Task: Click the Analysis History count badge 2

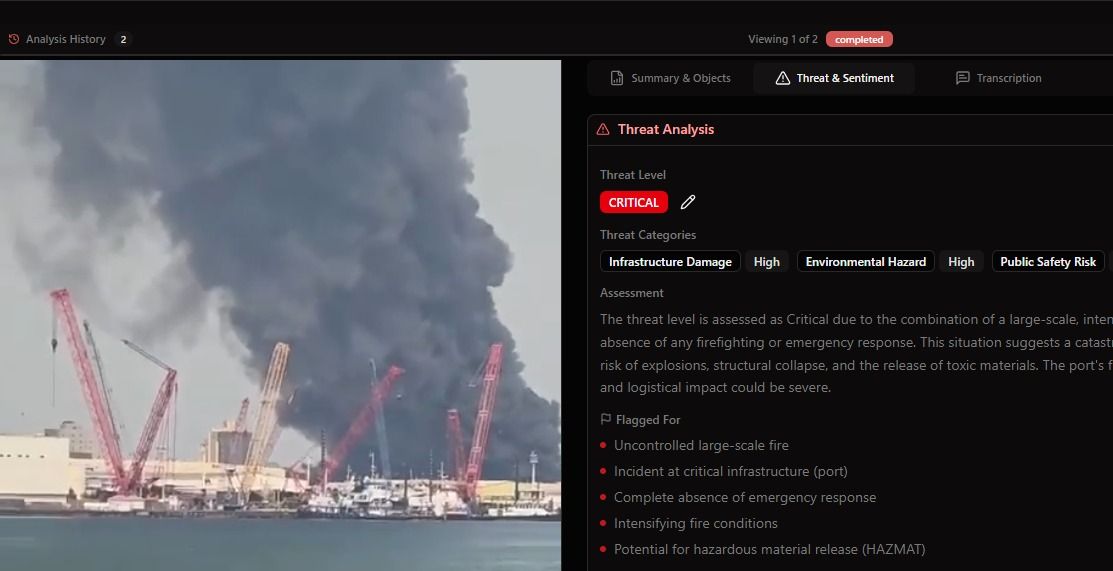Action: click(123, 39)
